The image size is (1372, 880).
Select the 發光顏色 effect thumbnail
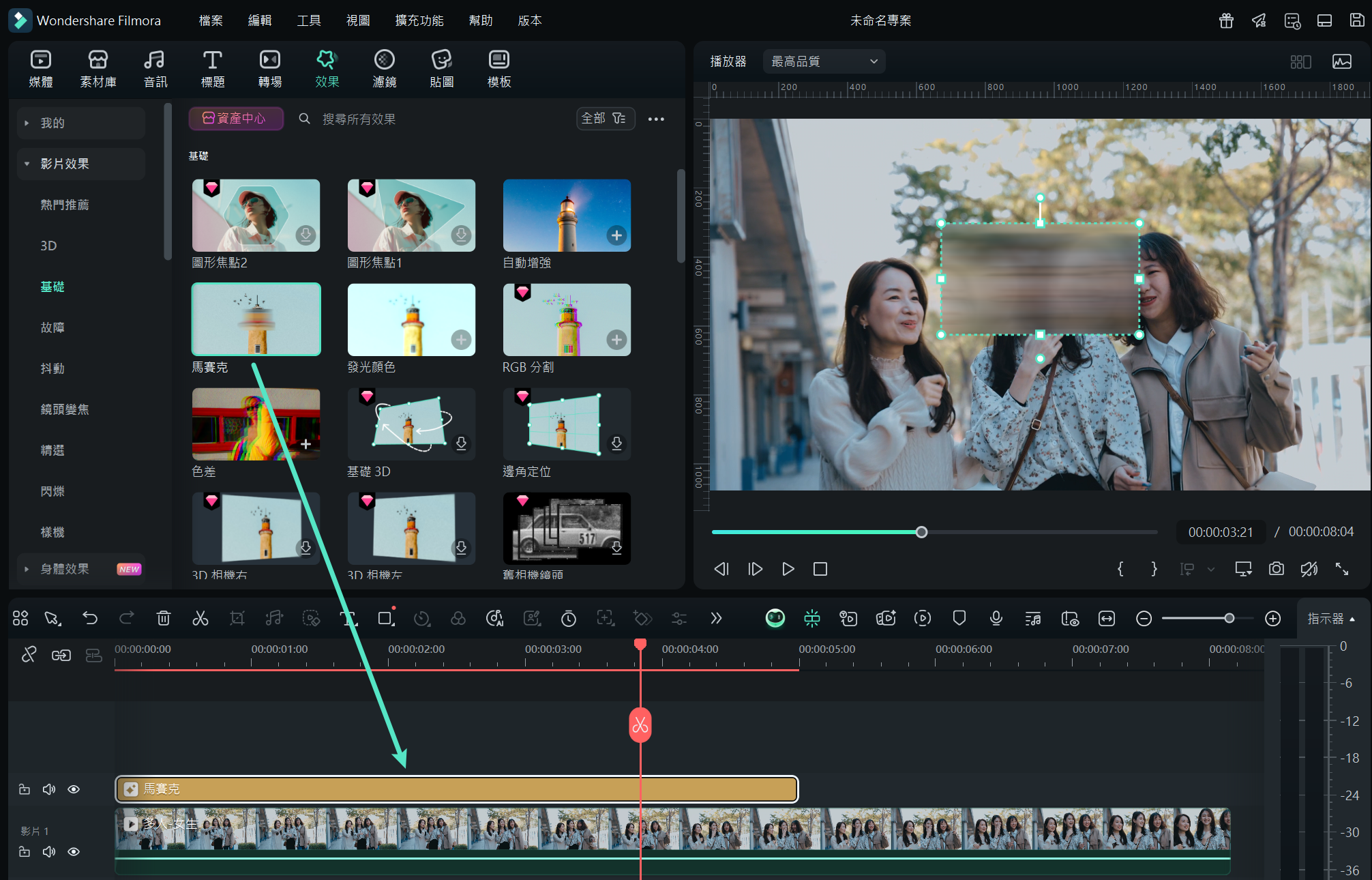point(411,319)
